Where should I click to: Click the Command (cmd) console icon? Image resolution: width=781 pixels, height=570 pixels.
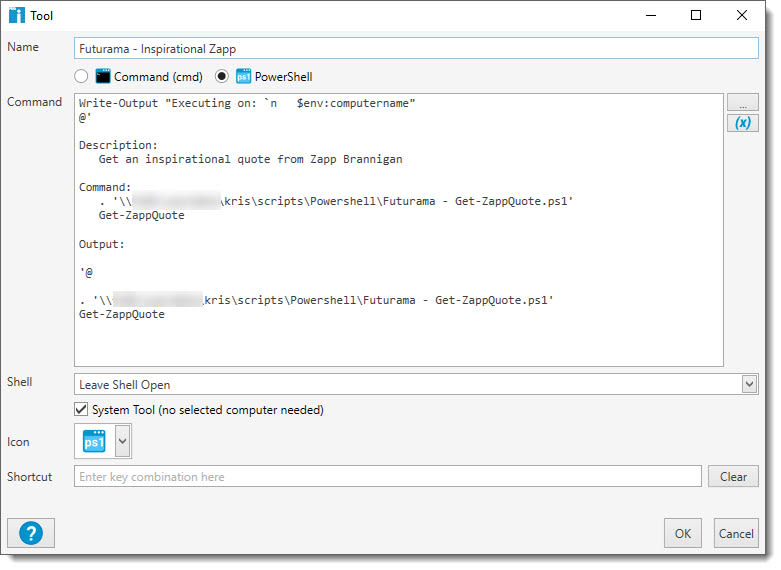tap(103, 76)
